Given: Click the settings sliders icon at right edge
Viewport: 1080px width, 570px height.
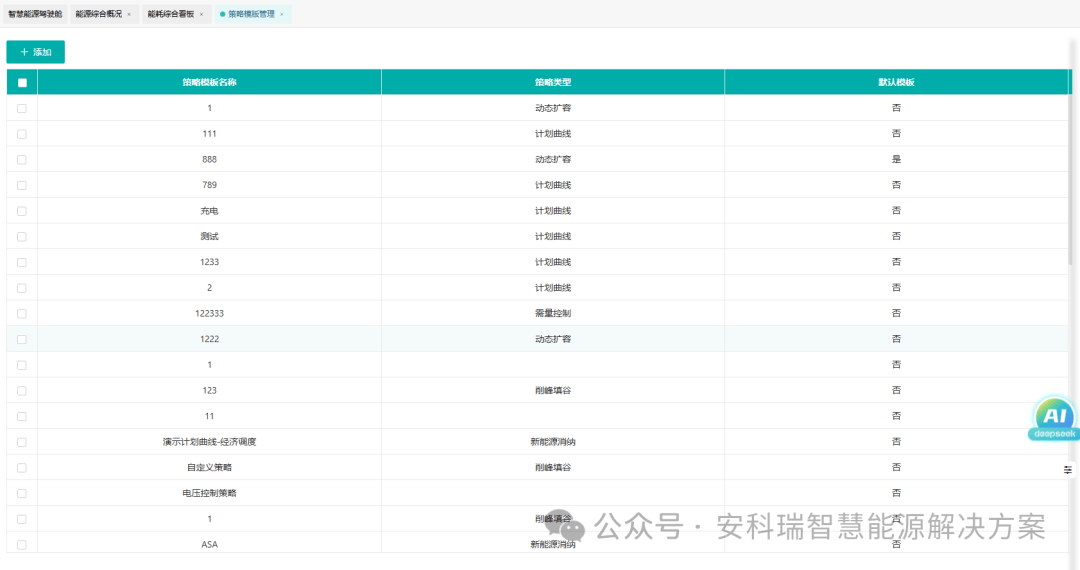Looking at the screenshot, I should point(1067,469).
